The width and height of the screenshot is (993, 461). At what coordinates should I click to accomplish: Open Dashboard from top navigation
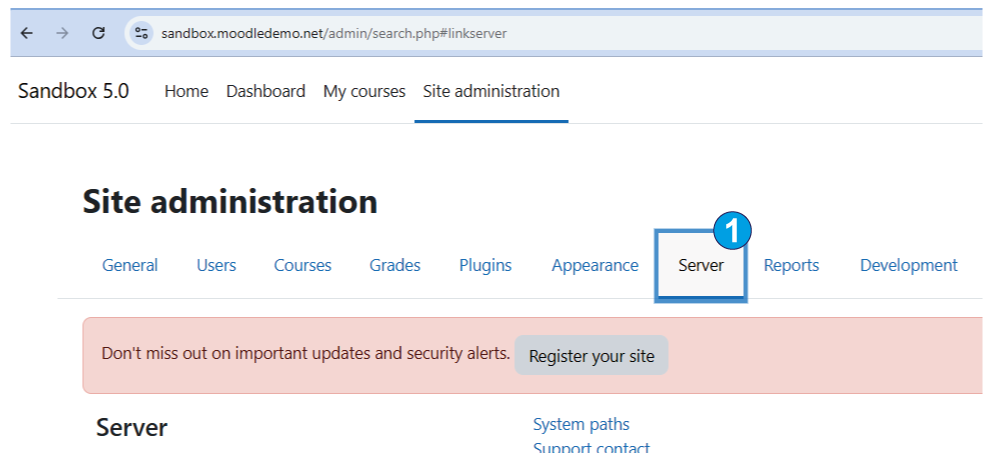coord(265,91)
